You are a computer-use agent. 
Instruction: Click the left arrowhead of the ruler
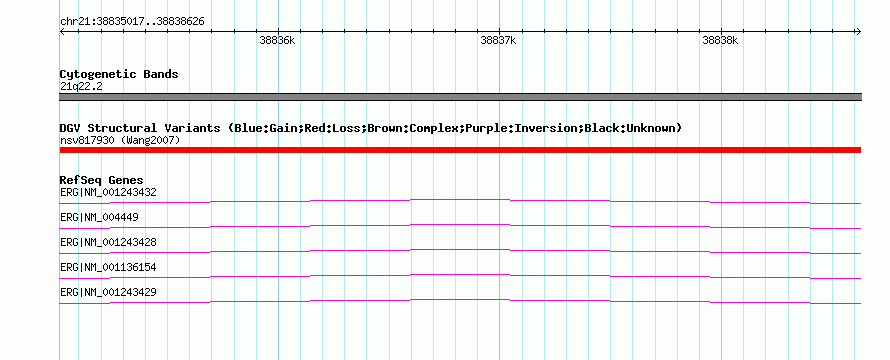click(x=62, y=32)
